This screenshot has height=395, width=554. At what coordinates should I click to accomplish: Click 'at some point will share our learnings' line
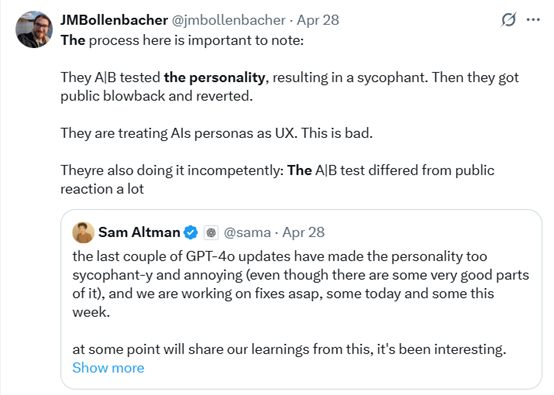point(289,349)
